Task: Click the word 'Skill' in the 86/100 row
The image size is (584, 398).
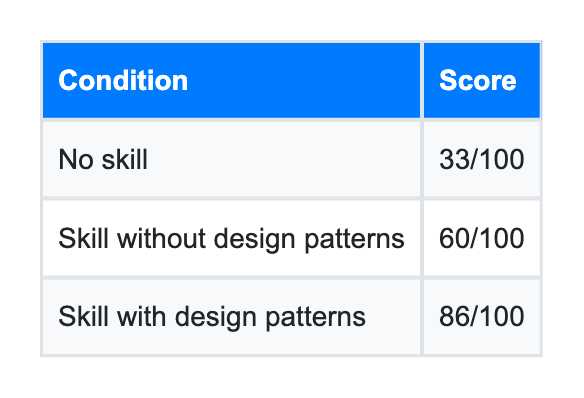Action: point(84,317)
